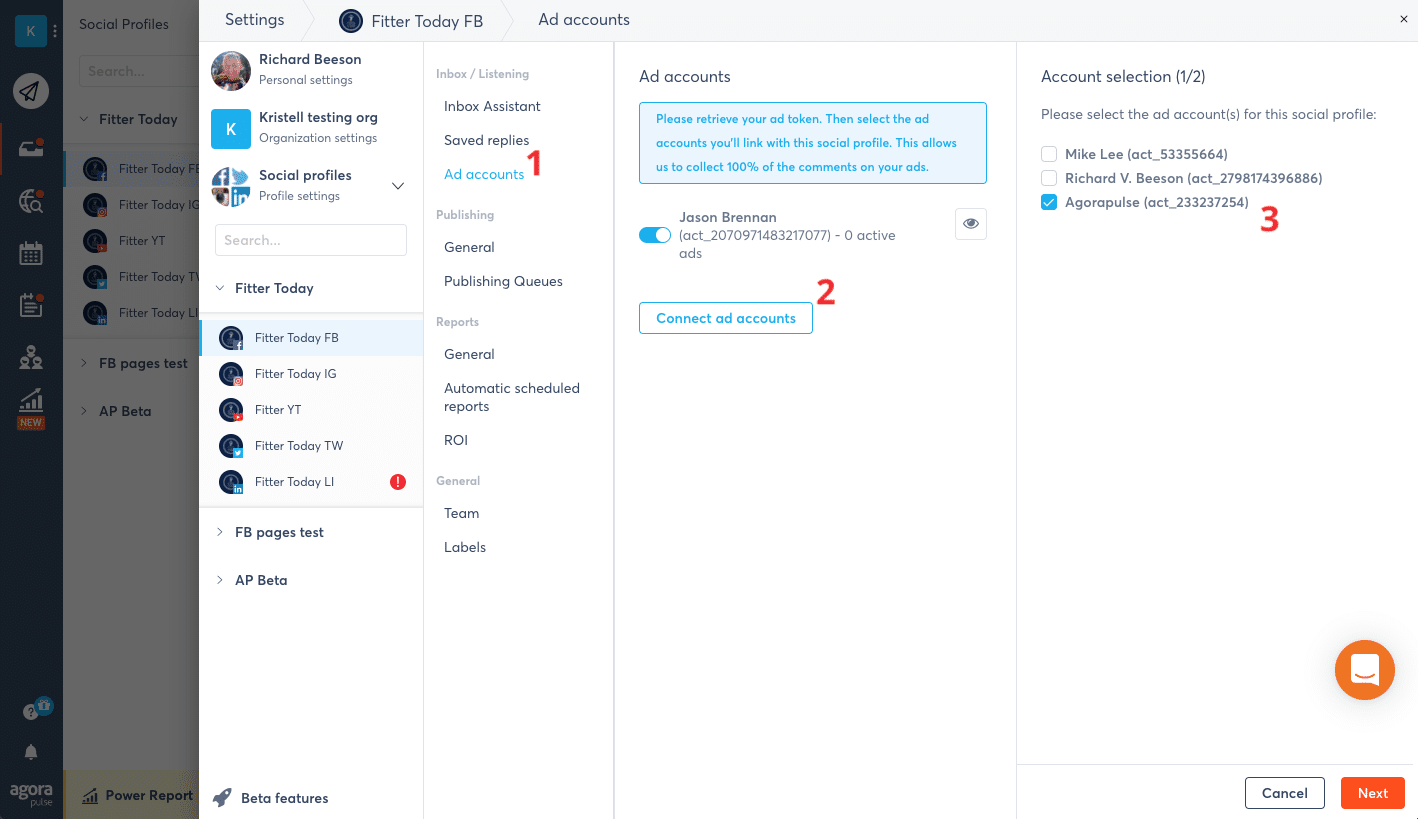Open the publish paper-plane icon in left sidebar
1418x819 pixels.
pos(31,92)
